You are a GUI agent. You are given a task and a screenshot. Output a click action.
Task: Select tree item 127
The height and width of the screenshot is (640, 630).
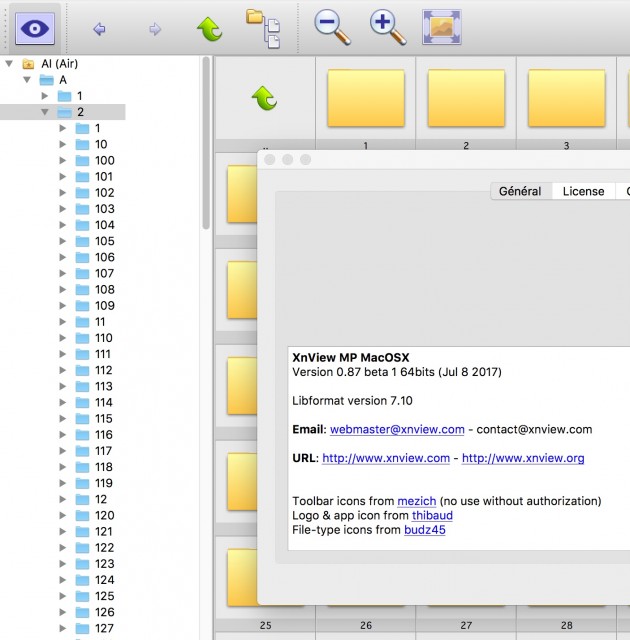[x=104, y=628]
